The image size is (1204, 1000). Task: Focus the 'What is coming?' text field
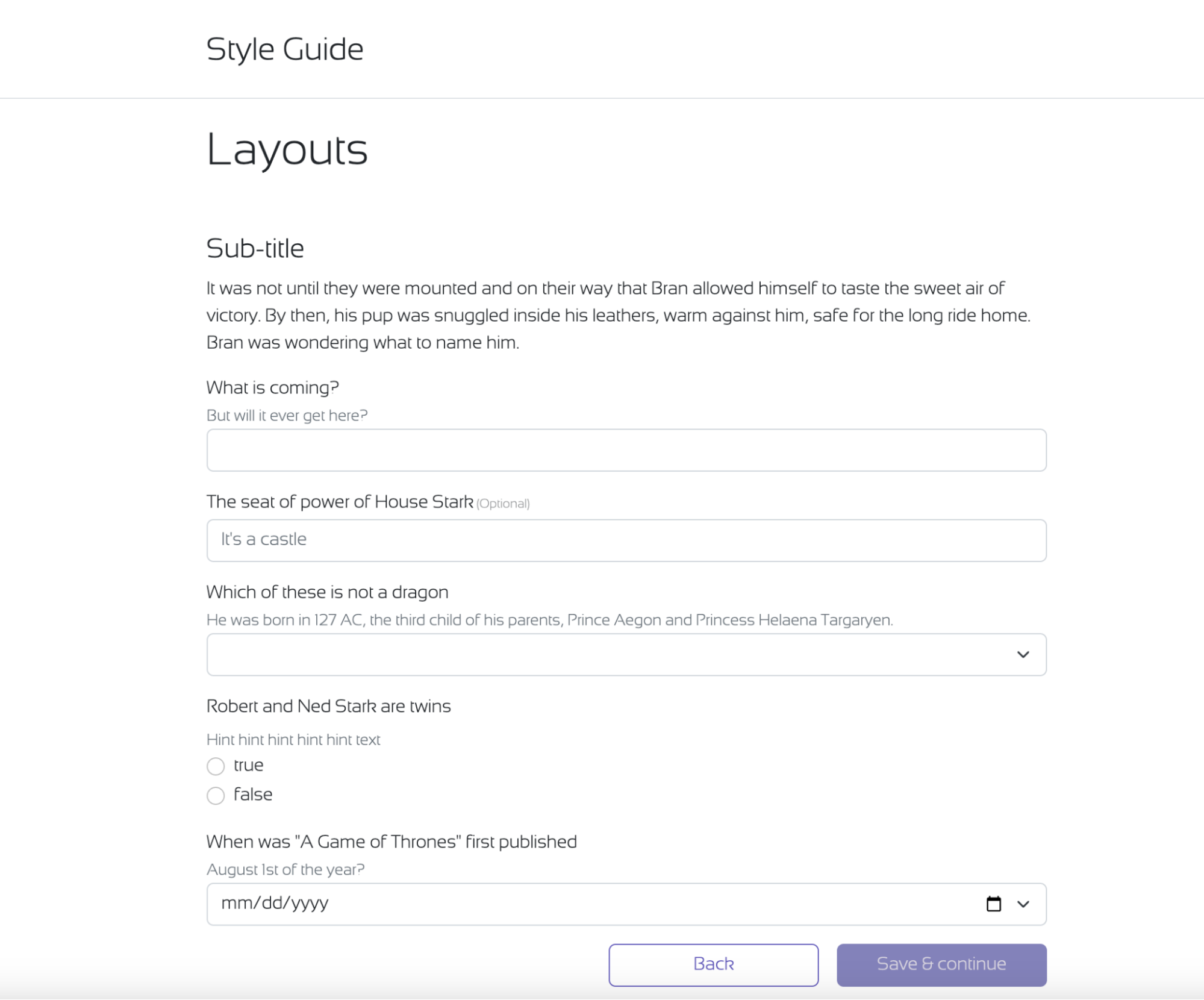click(626, 450)
